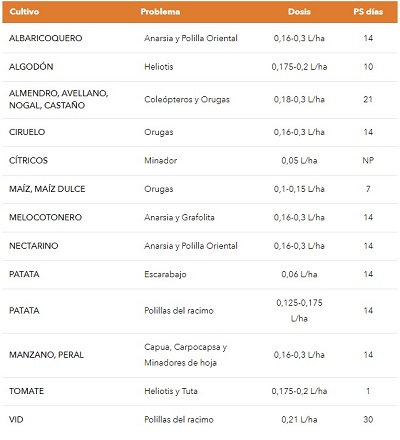Viewport: 400px width, 440px height.
Task: Select the 0,125-0,175 L/ha dose cell
Action: [x=299, y=311]
